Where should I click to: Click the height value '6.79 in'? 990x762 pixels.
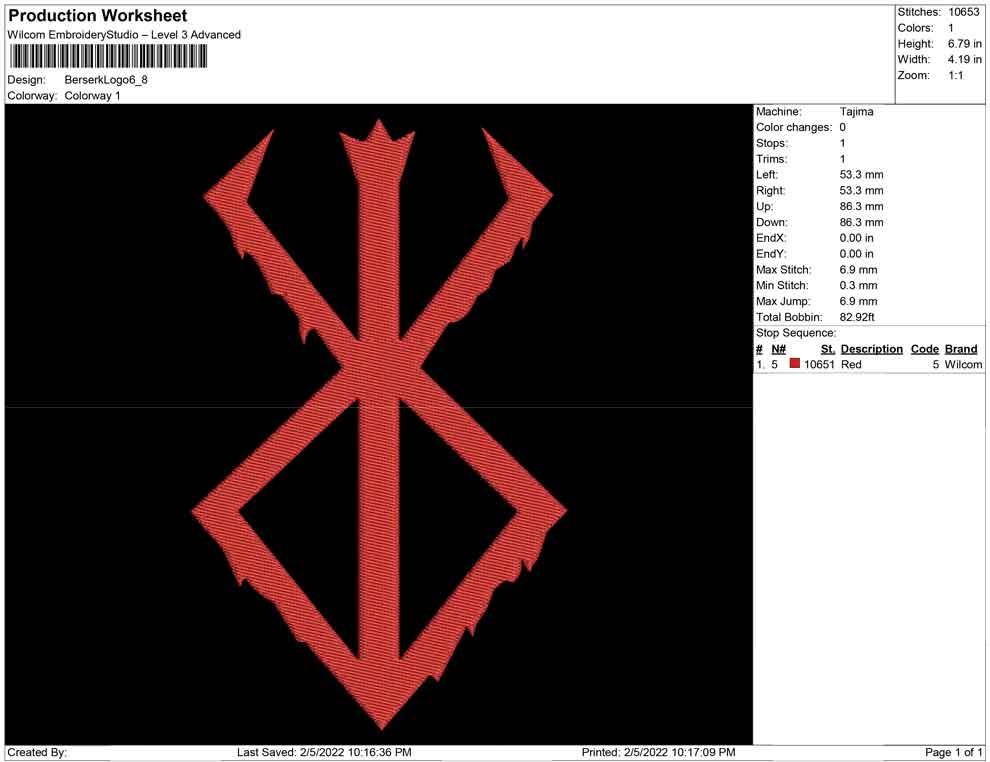(964, 44)
